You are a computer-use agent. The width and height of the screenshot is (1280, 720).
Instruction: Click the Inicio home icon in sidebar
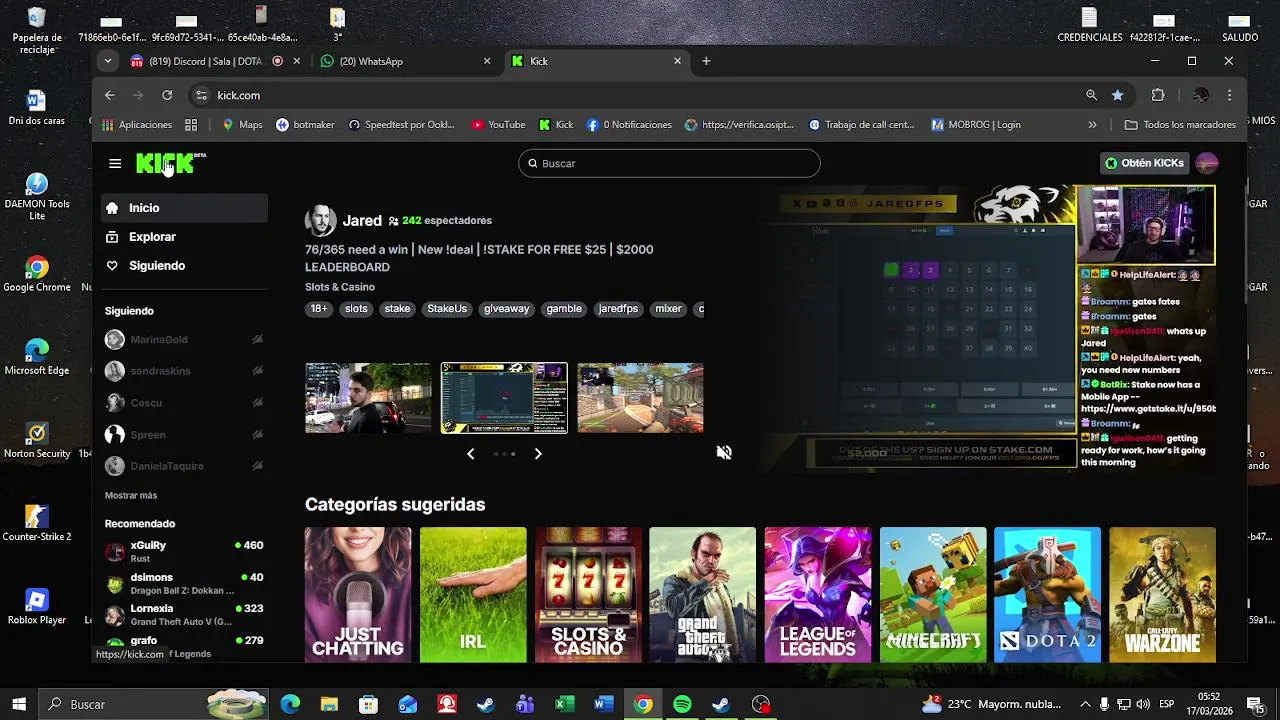(x=112, y=208)
